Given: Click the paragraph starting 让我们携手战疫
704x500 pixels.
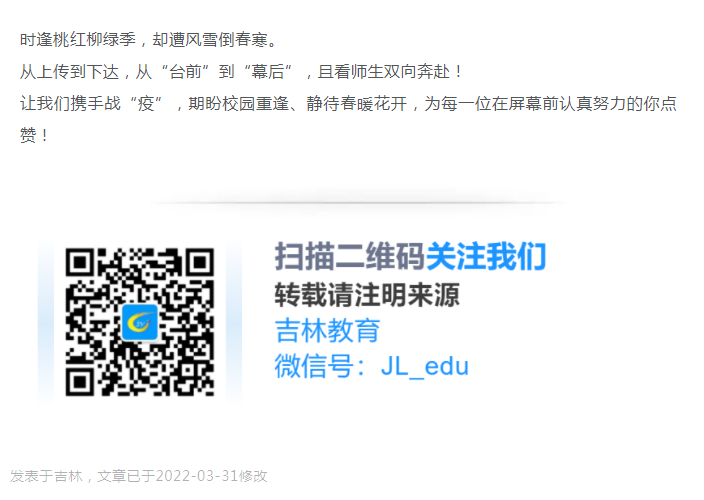Looking at the screenshot, I should [x=348, y=119].
